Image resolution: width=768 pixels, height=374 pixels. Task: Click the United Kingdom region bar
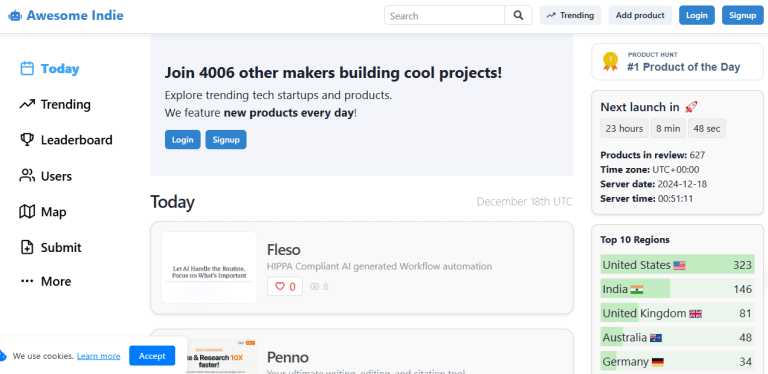(x=677, y=313)
